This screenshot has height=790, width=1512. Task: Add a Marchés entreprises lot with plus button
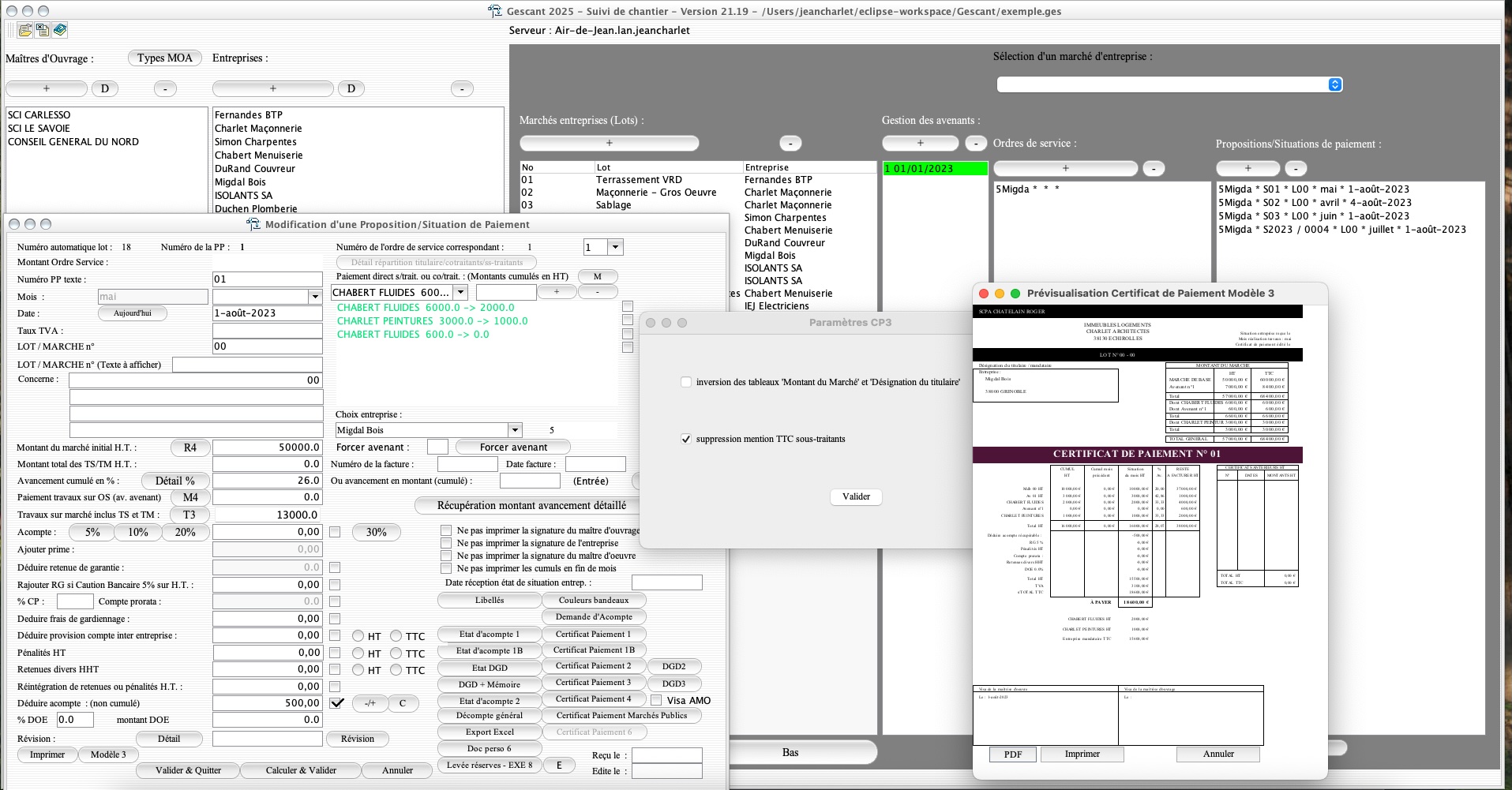[609, 143]
